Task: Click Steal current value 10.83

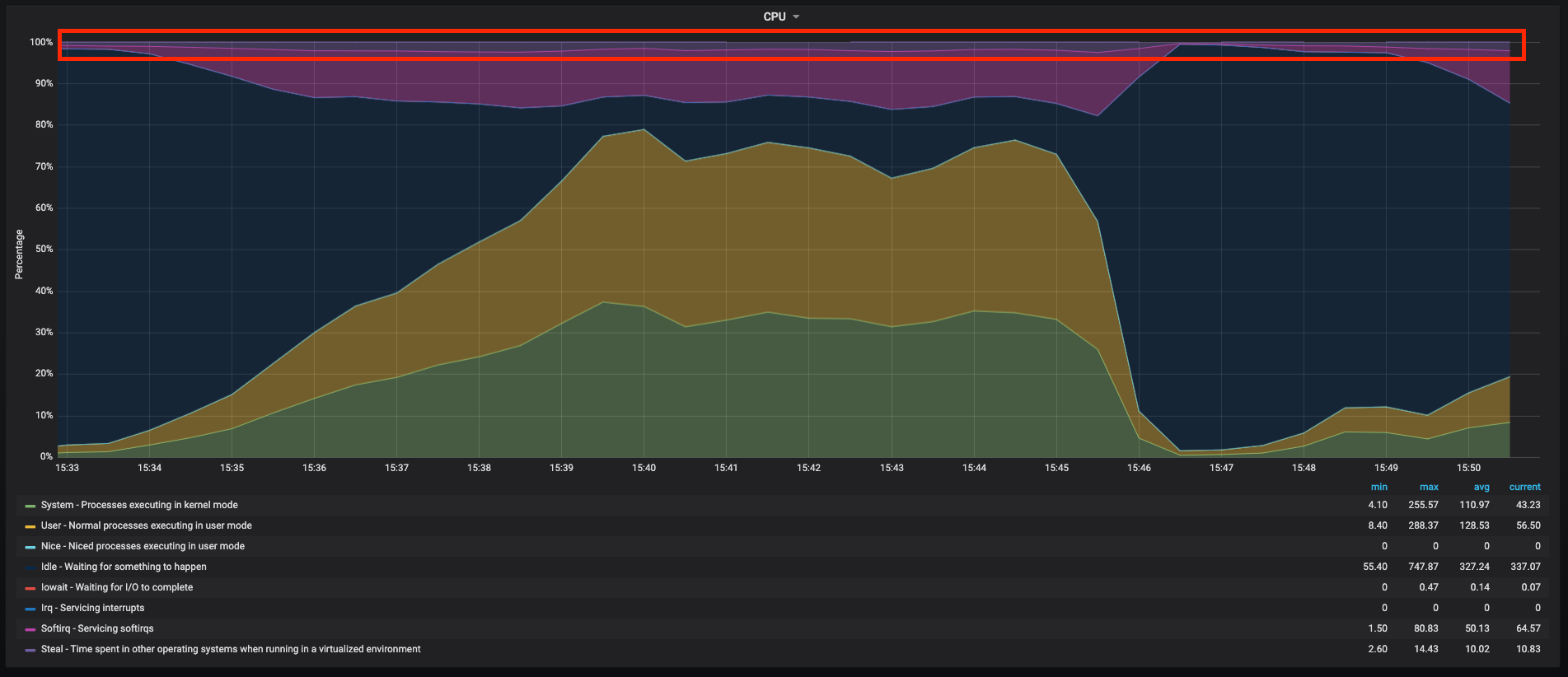Action: tap(1528, 649)
